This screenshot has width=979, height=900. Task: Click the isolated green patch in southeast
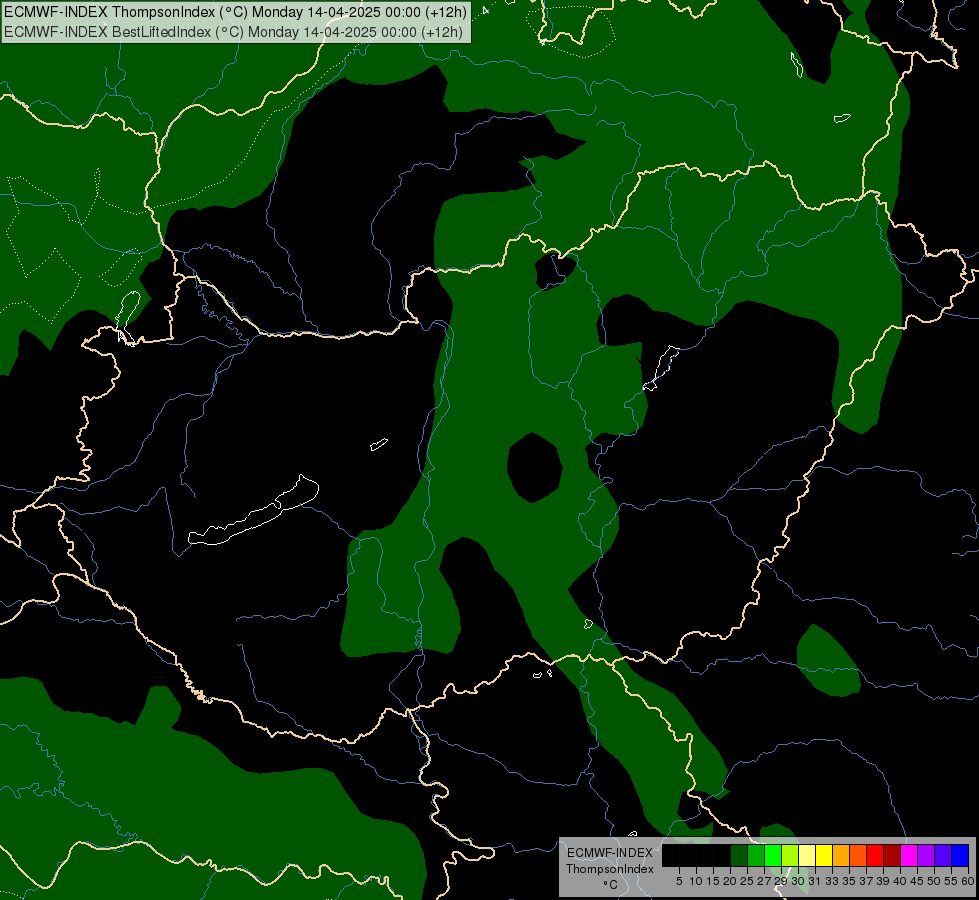pyautogui.click(x=829, y=660)
